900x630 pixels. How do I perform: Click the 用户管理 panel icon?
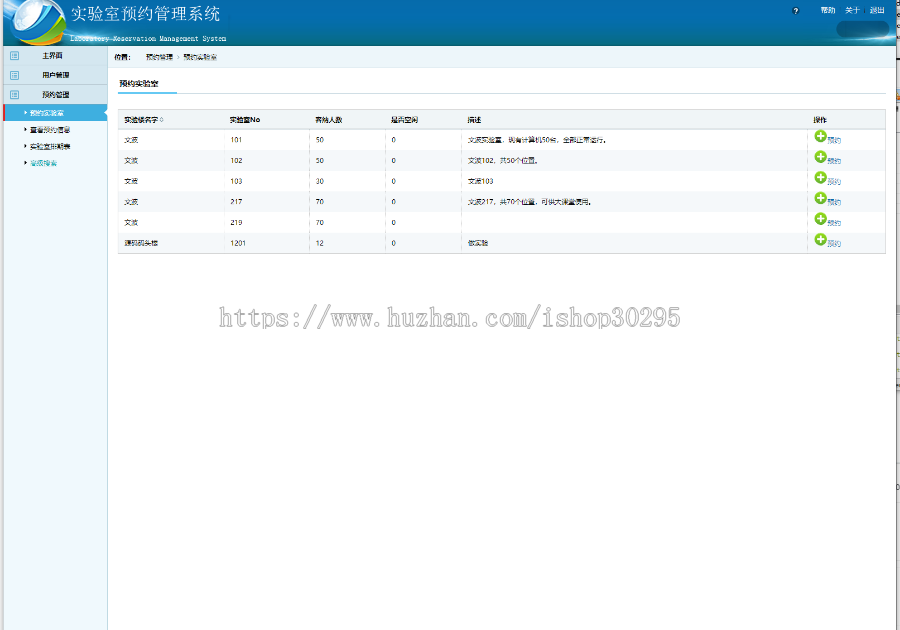13,74
